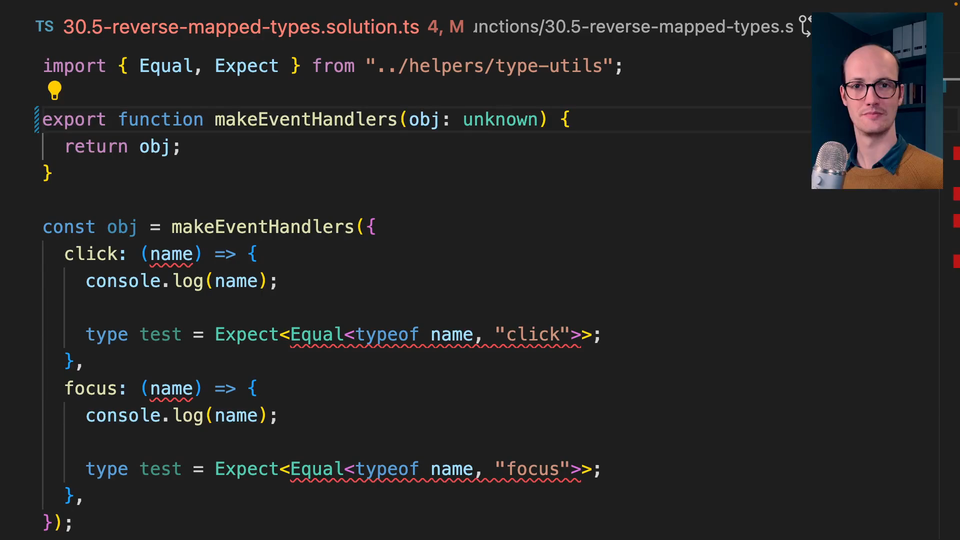Click the "../helpers/type-utils" import path
Image resolution: width=960 pixels, height=540 pixels.
pos(494,66)
